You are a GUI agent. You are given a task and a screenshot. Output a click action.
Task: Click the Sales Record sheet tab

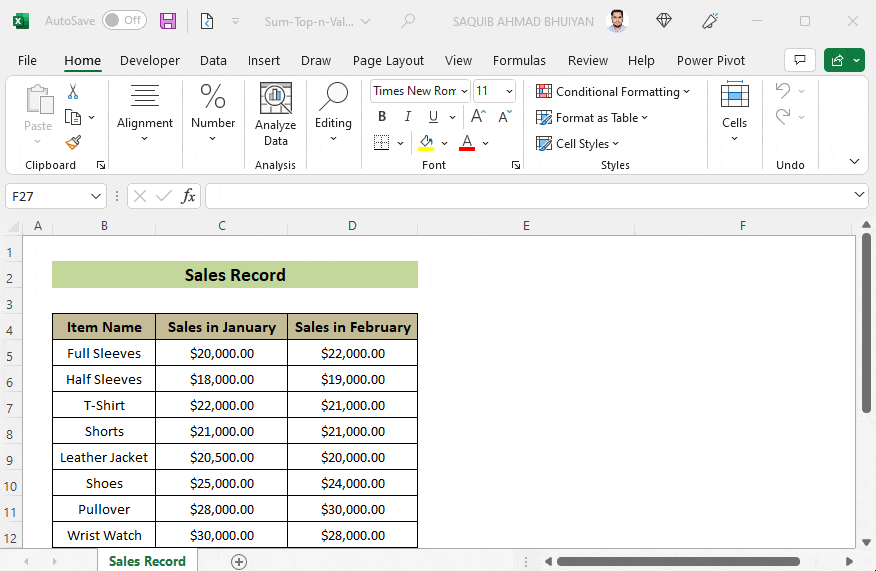click(x=147, y=561)
